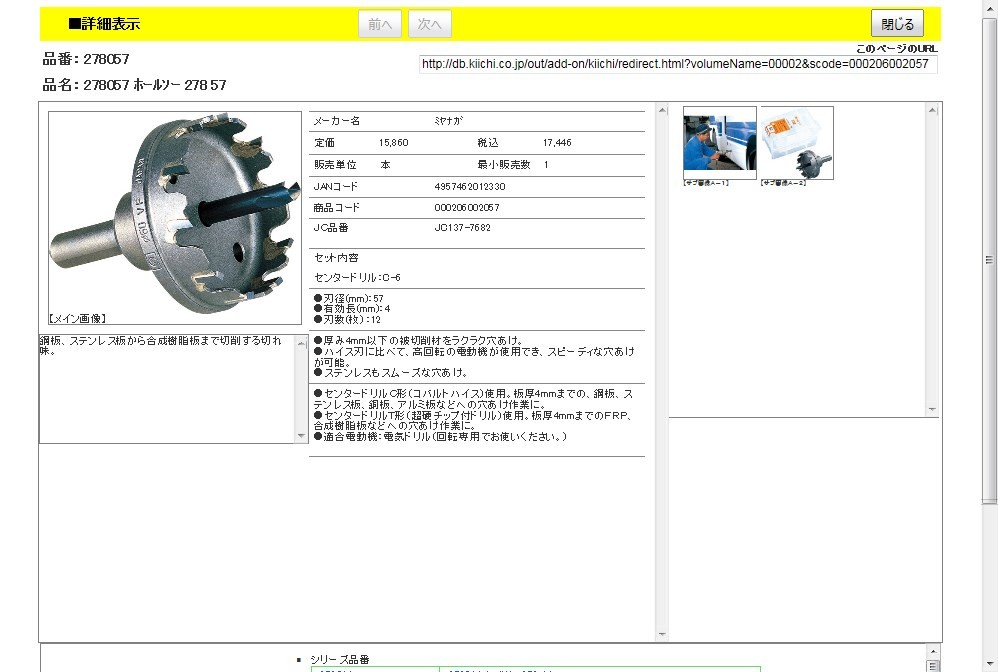Click the 鋼板、ステンレス板 description text
998x672 pixels.
click(160, 346)
